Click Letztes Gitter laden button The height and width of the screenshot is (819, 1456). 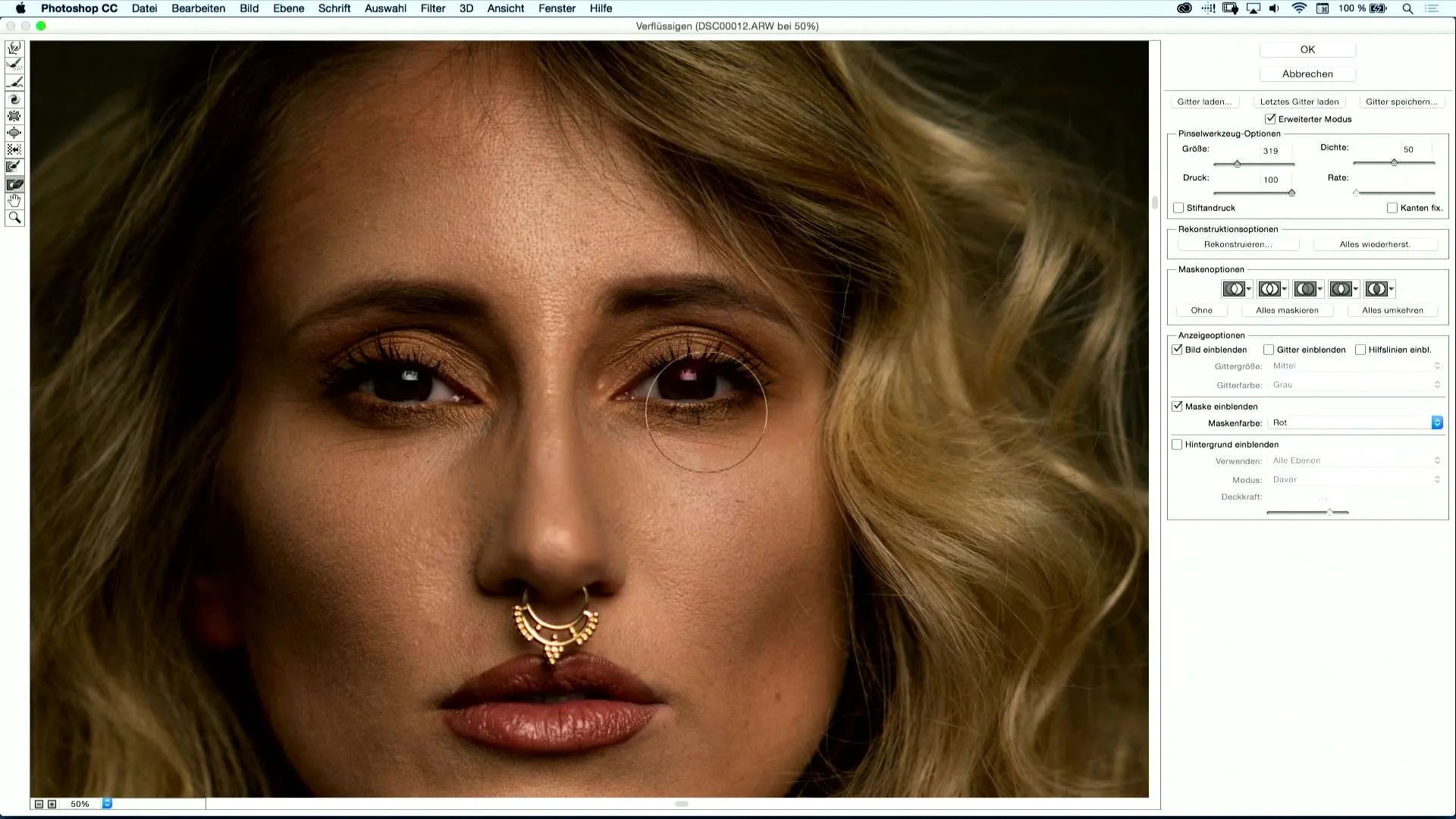click(x=1300, y=102)
